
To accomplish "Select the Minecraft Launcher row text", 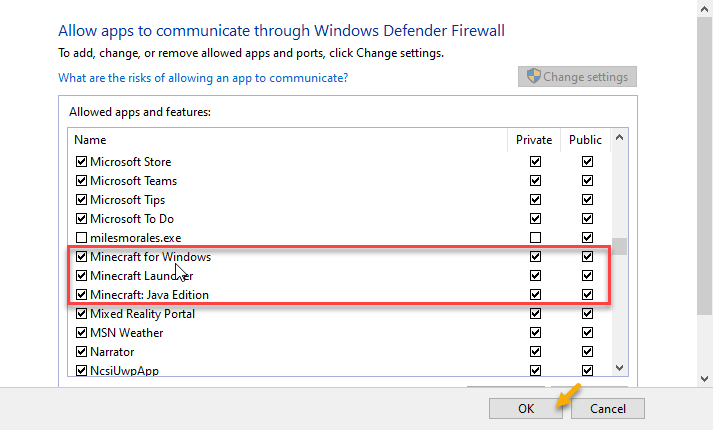I will tap(142, 275).
